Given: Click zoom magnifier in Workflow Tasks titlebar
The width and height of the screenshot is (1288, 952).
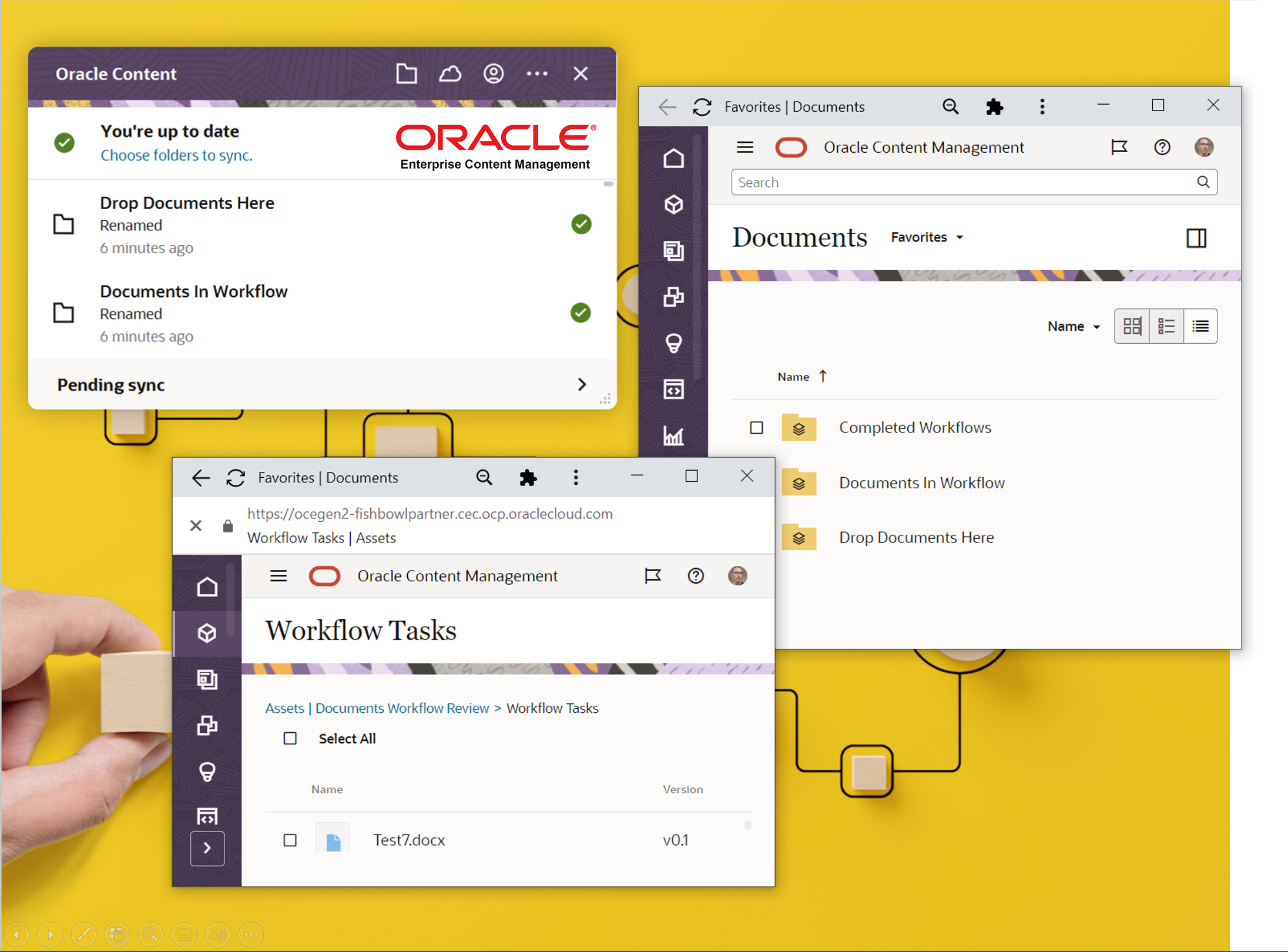Looking at the screenshot, I should (x=484, y=478).
